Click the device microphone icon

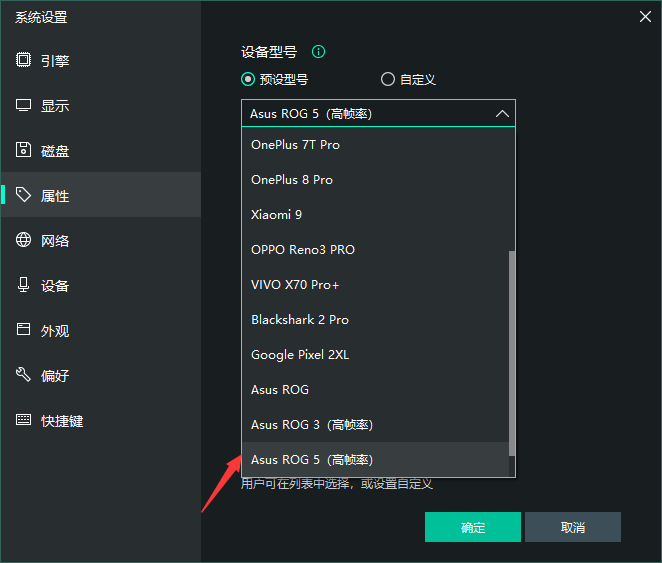click(x=24, y=285)
